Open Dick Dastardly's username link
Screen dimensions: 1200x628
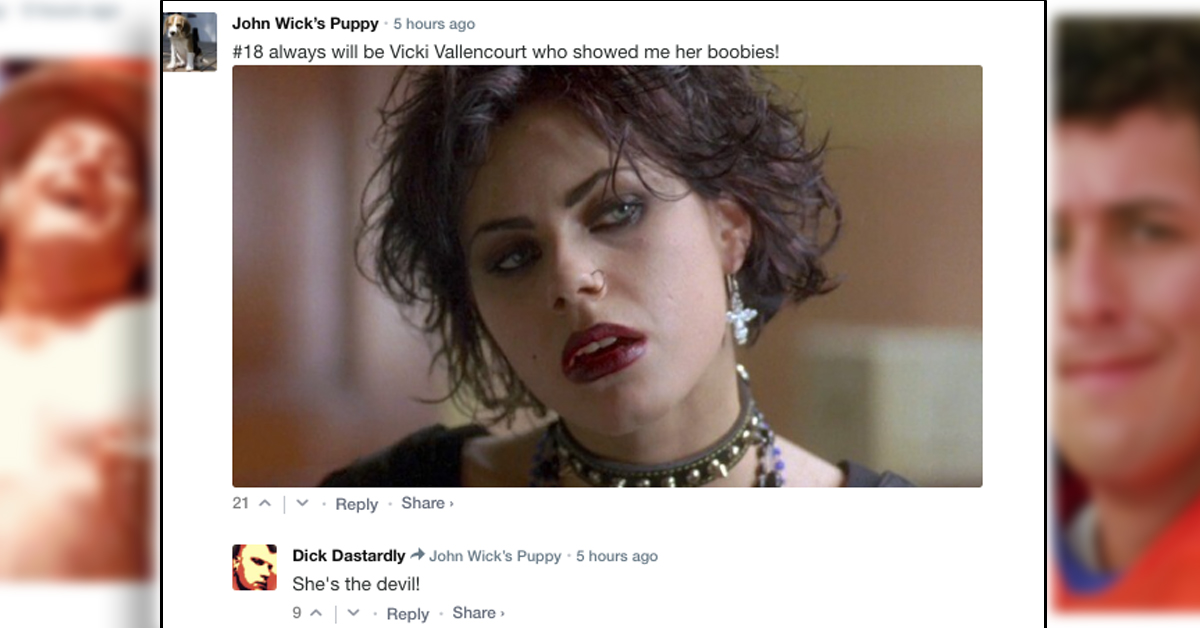349,555
